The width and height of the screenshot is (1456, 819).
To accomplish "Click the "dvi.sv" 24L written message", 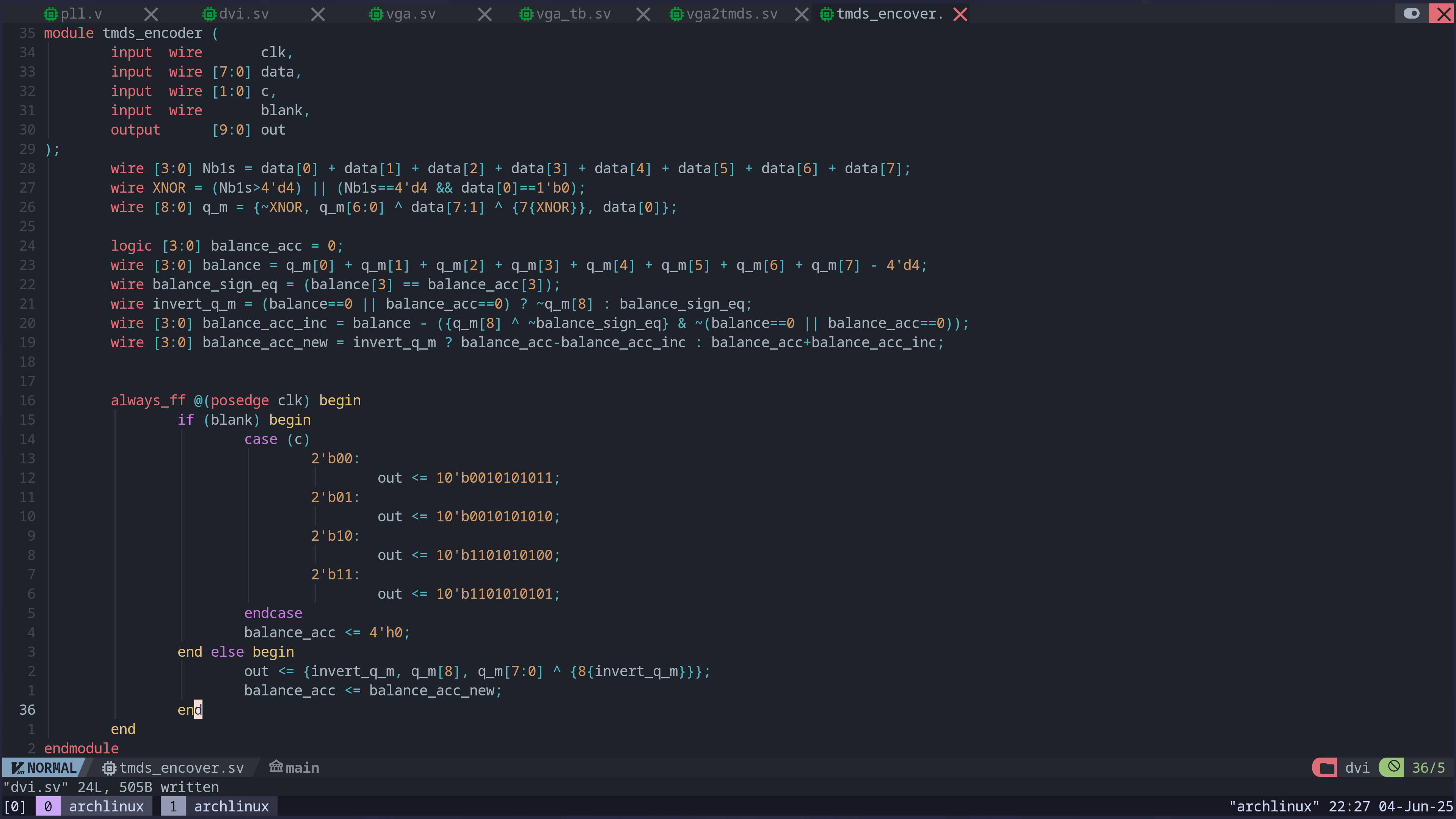I will click(111, 787).
